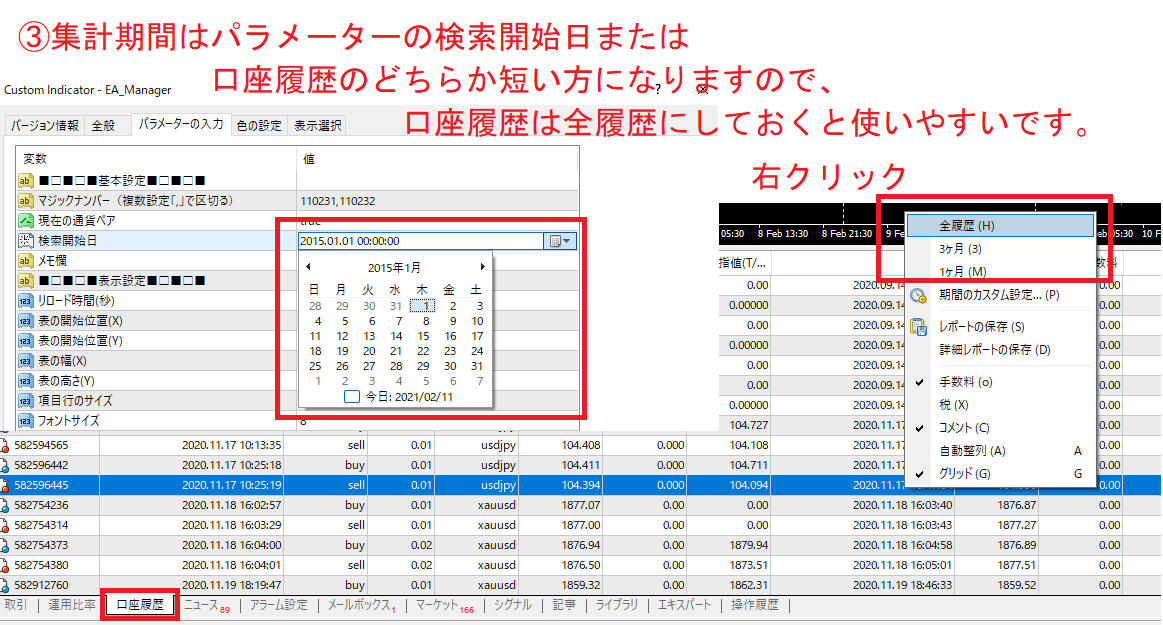Open the 操作履歴 terminal tab

click(x=755, y=605)
